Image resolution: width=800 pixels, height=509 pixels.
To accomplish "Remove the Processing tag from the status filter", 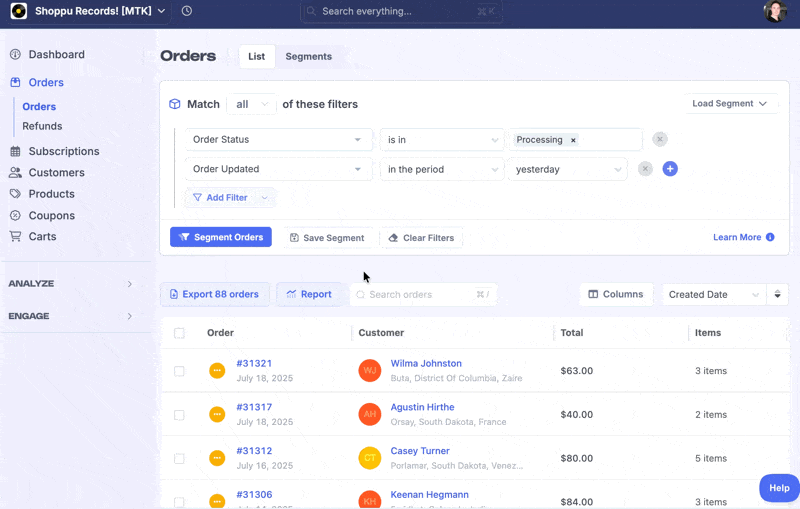I will click(x=573, y=140).
